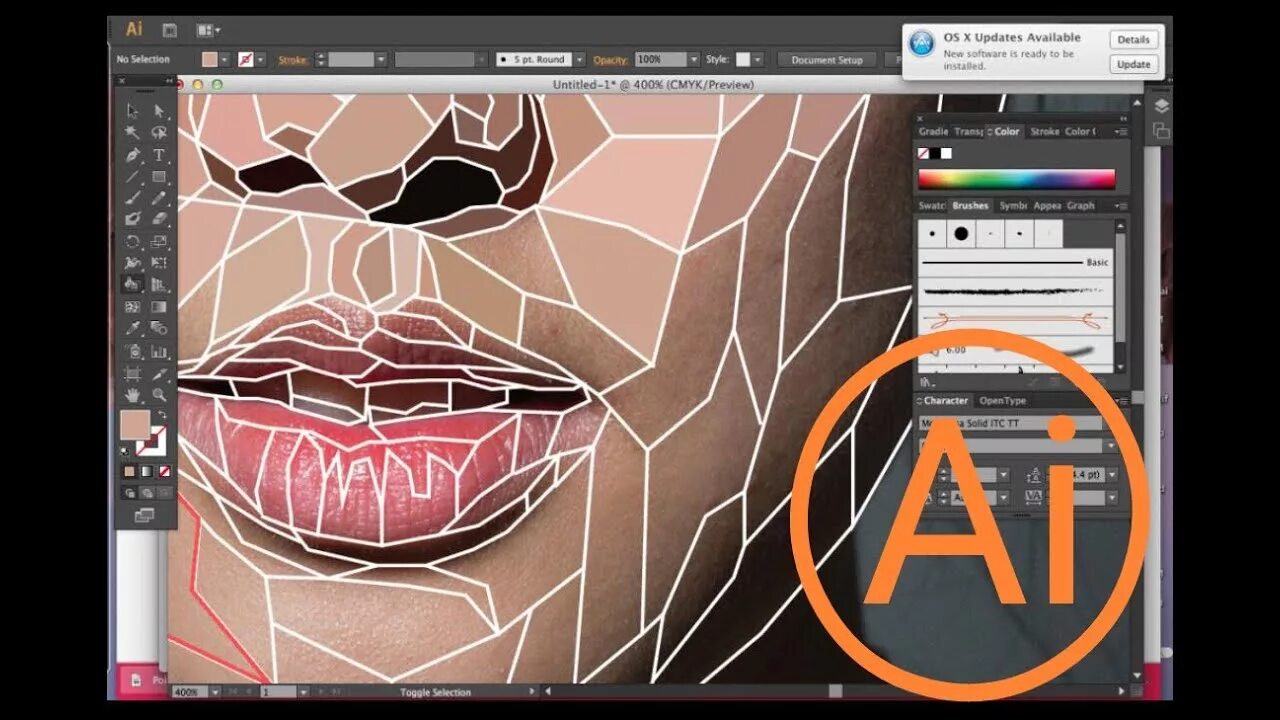Click Details in the OS X Updates notification
Image resolution: width=1280 pixels, height=720 pixels.
1133,40
